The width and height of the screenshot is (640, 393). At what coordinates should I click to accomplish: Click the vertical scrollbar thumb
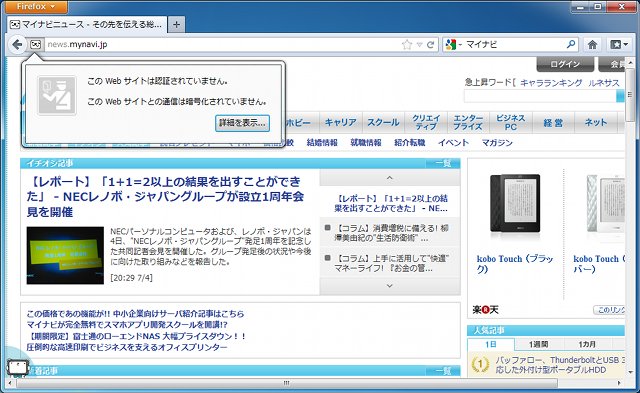(629, 94)
